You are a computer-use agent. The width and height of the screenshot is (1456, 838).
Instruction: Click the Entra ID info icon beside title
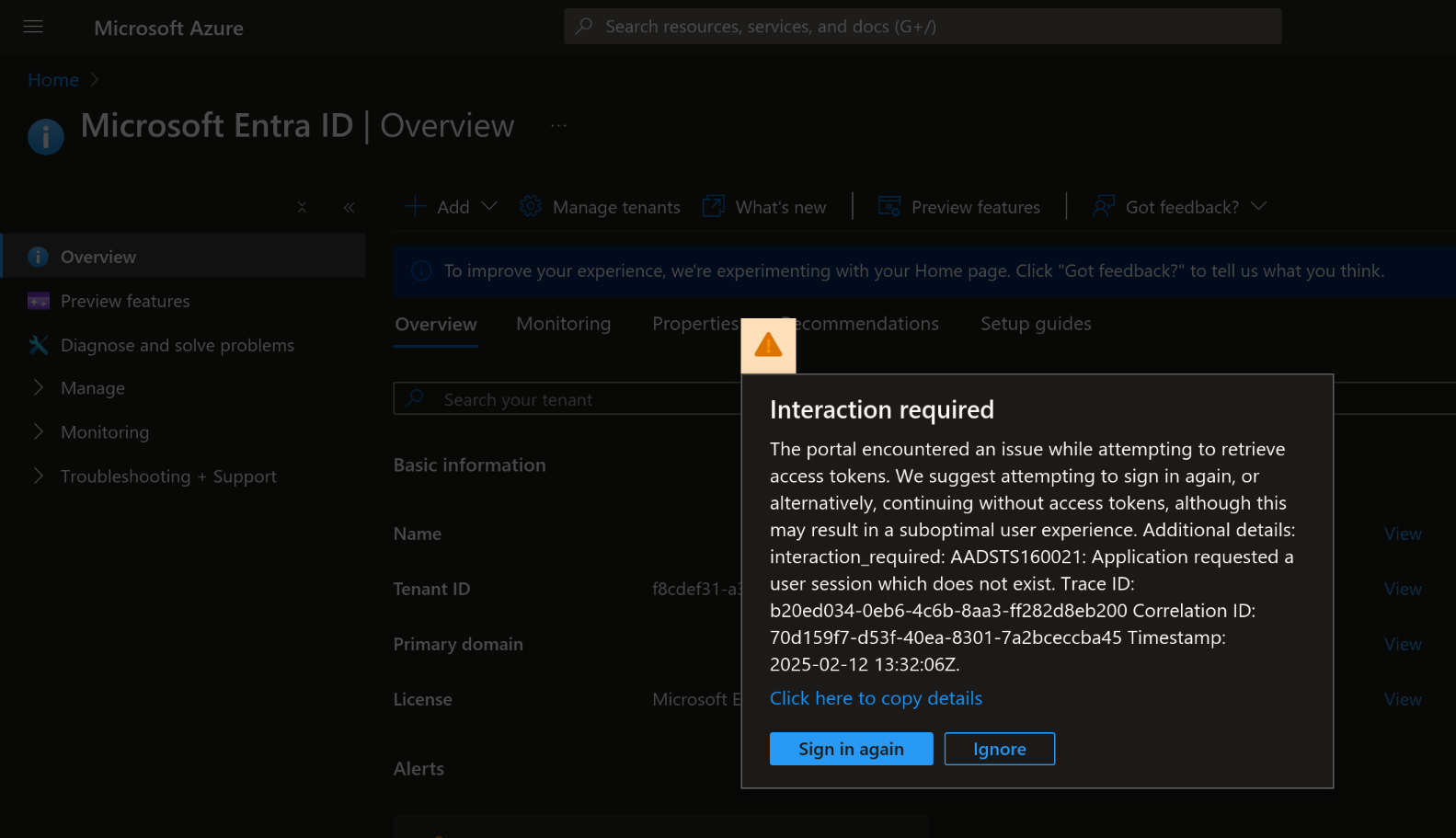[x=46, y=137]
